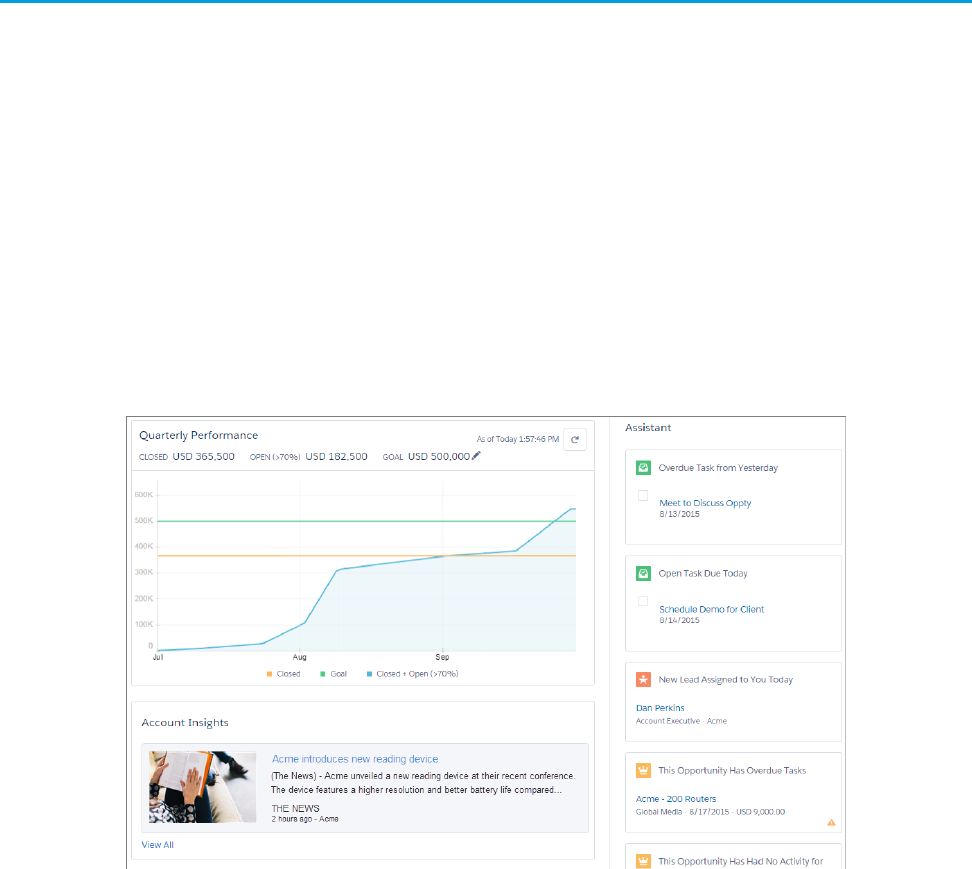The height and width of the screenshot is (869, 972).
Task: Click the Assistant panel heading
Action: point(648,428)
